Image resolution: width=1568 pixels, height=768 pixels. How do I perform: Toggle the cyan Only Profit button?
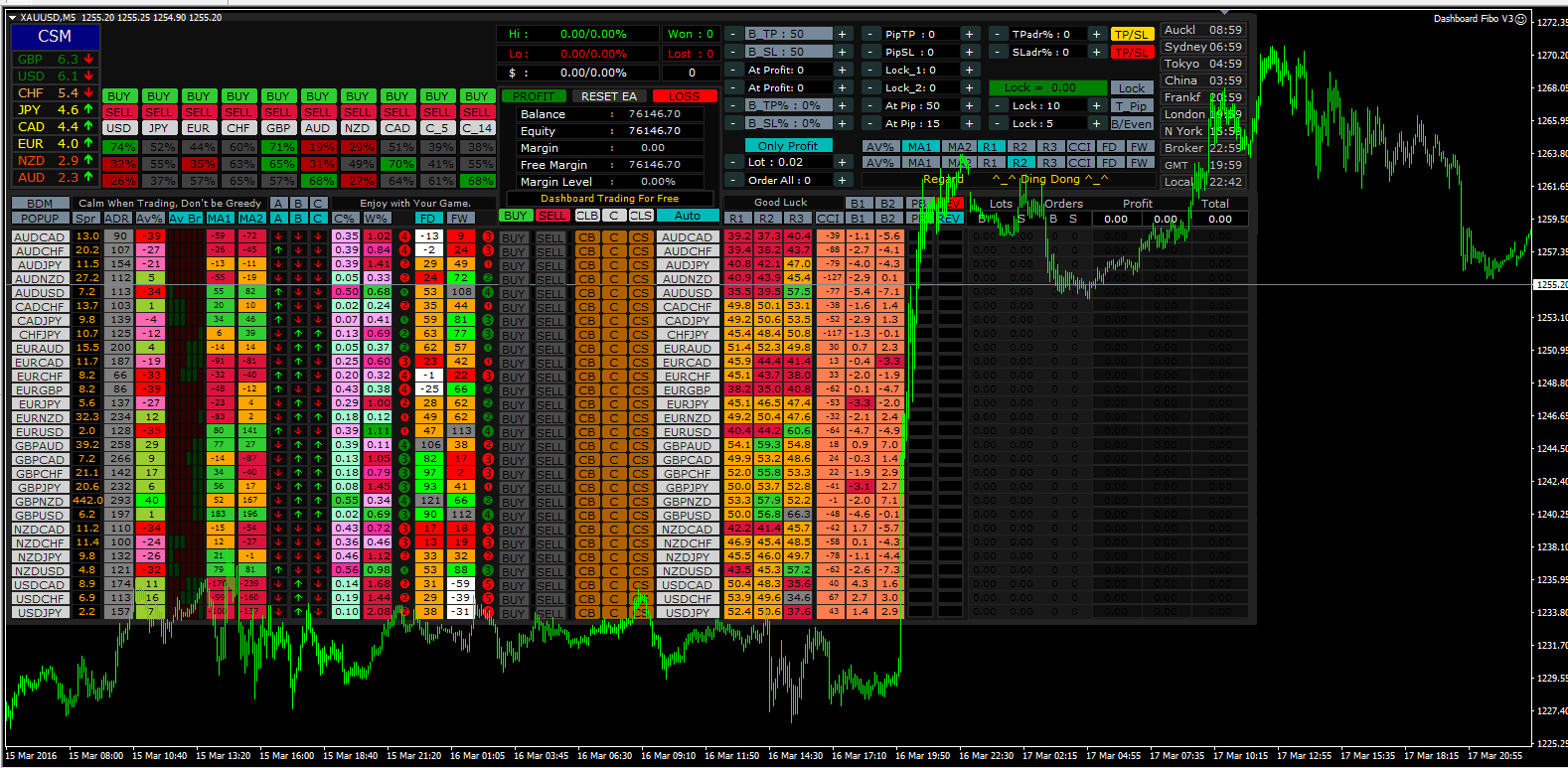pos(788,145)
